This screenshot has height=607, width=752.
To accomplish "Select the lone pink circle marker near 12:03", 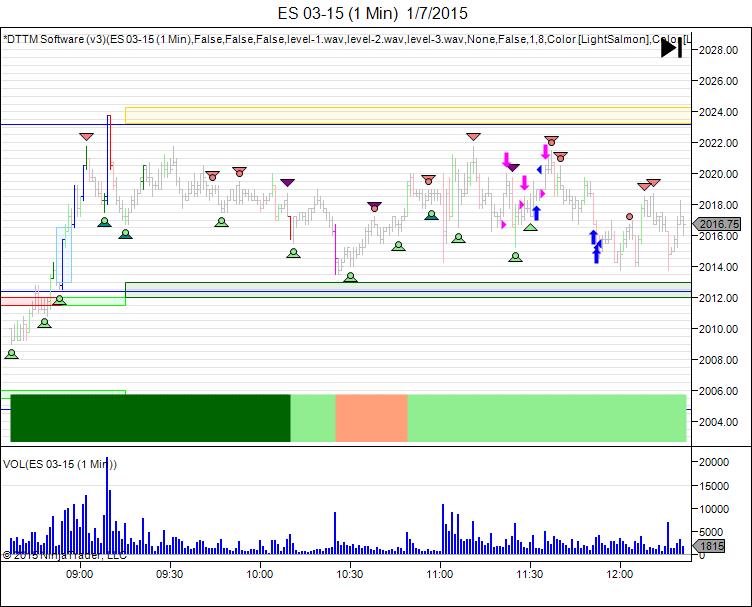I will click(629, 217).
